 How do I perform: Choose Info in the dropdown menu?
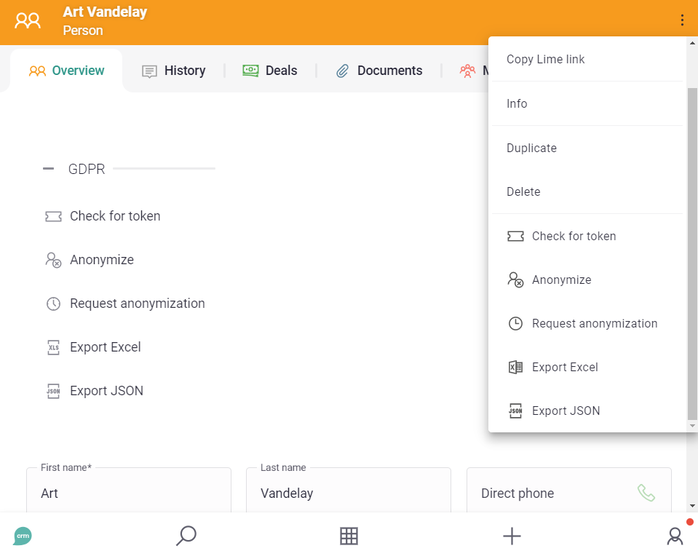[517, 104]
